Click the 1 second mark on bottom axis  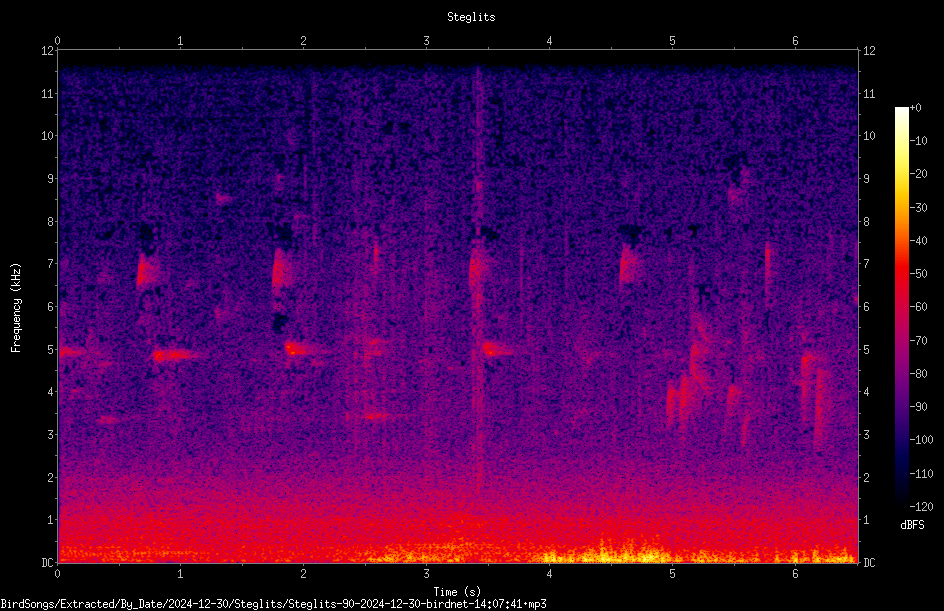[180, 574]
